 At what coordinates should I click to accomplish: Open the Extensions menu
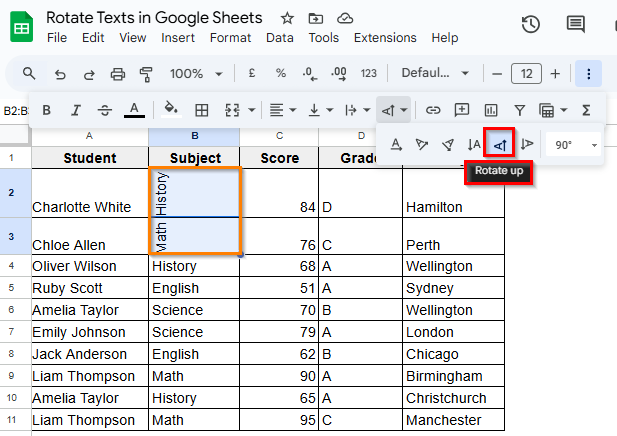(385, 38)
